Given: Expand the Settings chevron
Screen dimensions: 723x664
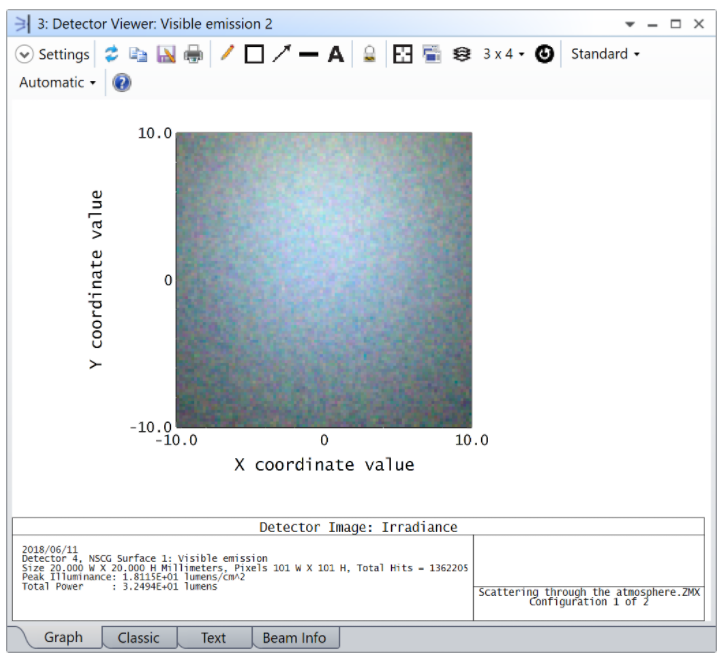Looking at the screenshot, I should pyautogui.click(x=25, y=54).
